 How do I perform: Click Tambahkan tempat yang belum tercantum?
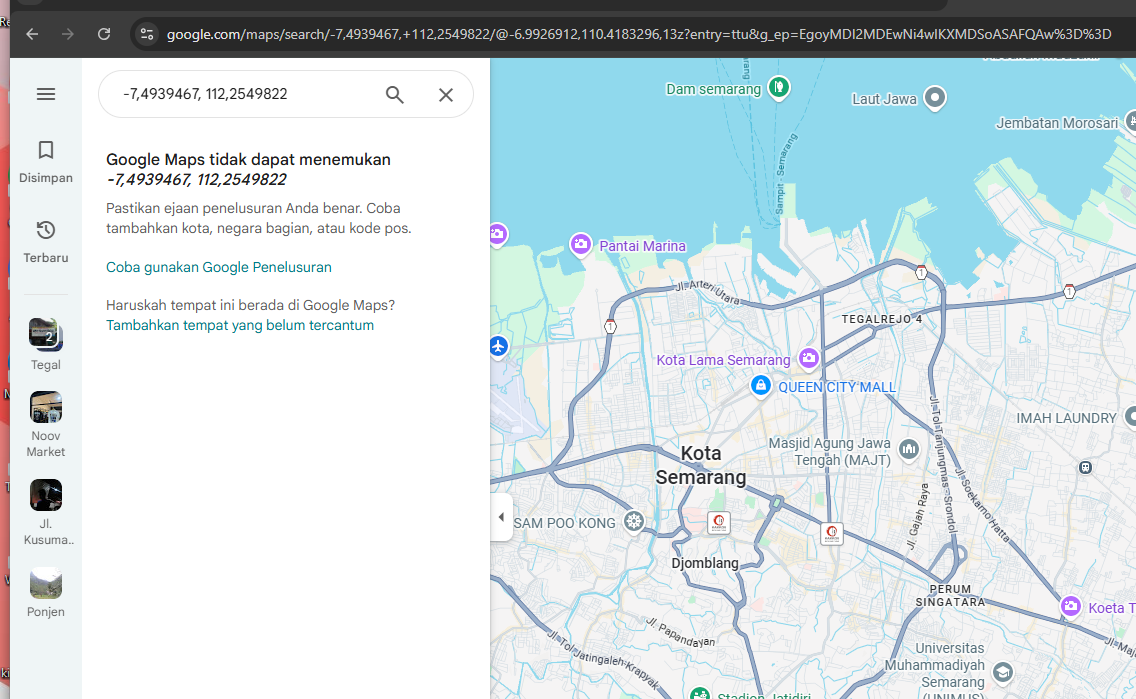(x=240, y=325)
